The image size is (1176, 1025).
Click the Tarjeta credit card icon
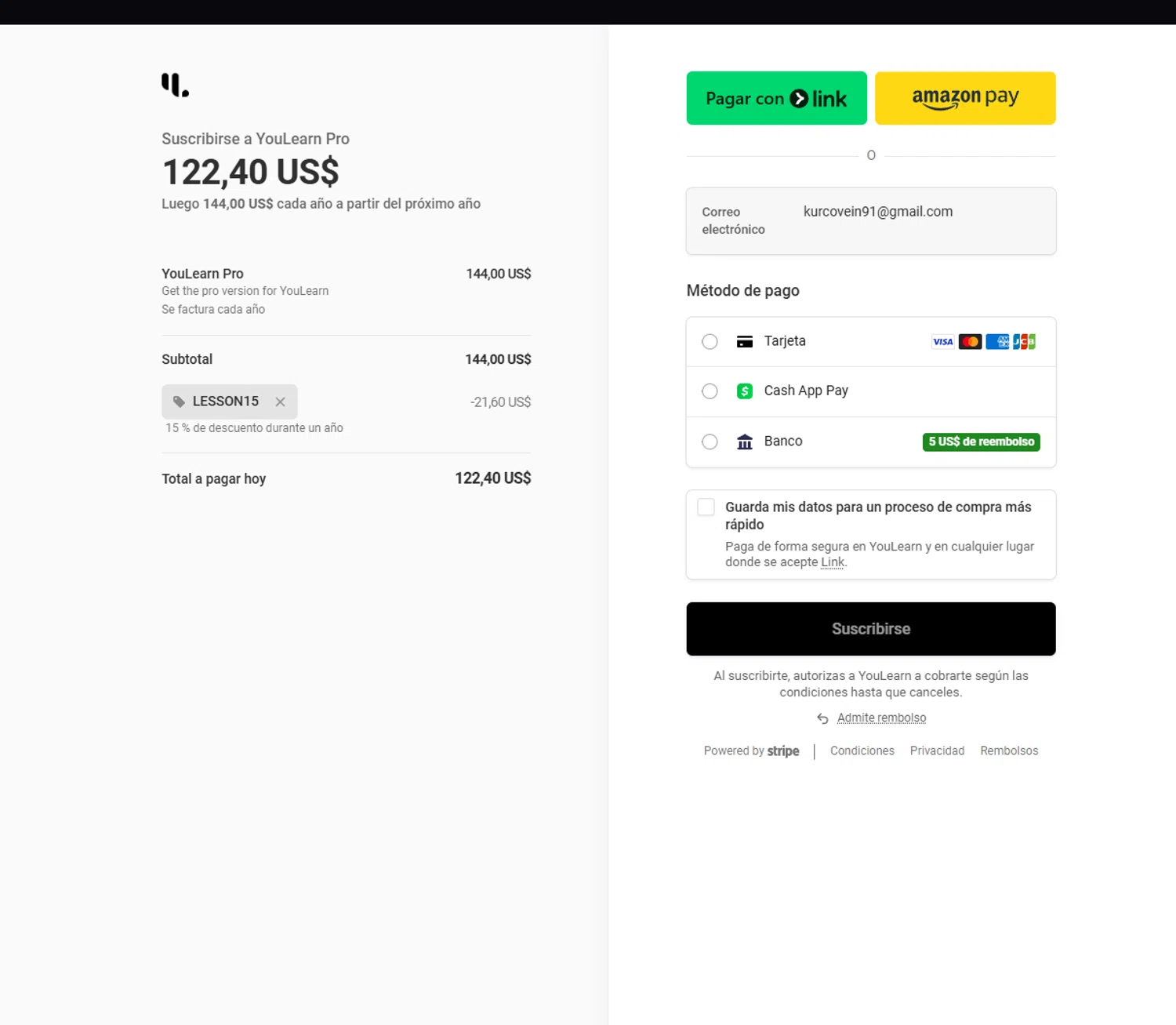[745, 341]
